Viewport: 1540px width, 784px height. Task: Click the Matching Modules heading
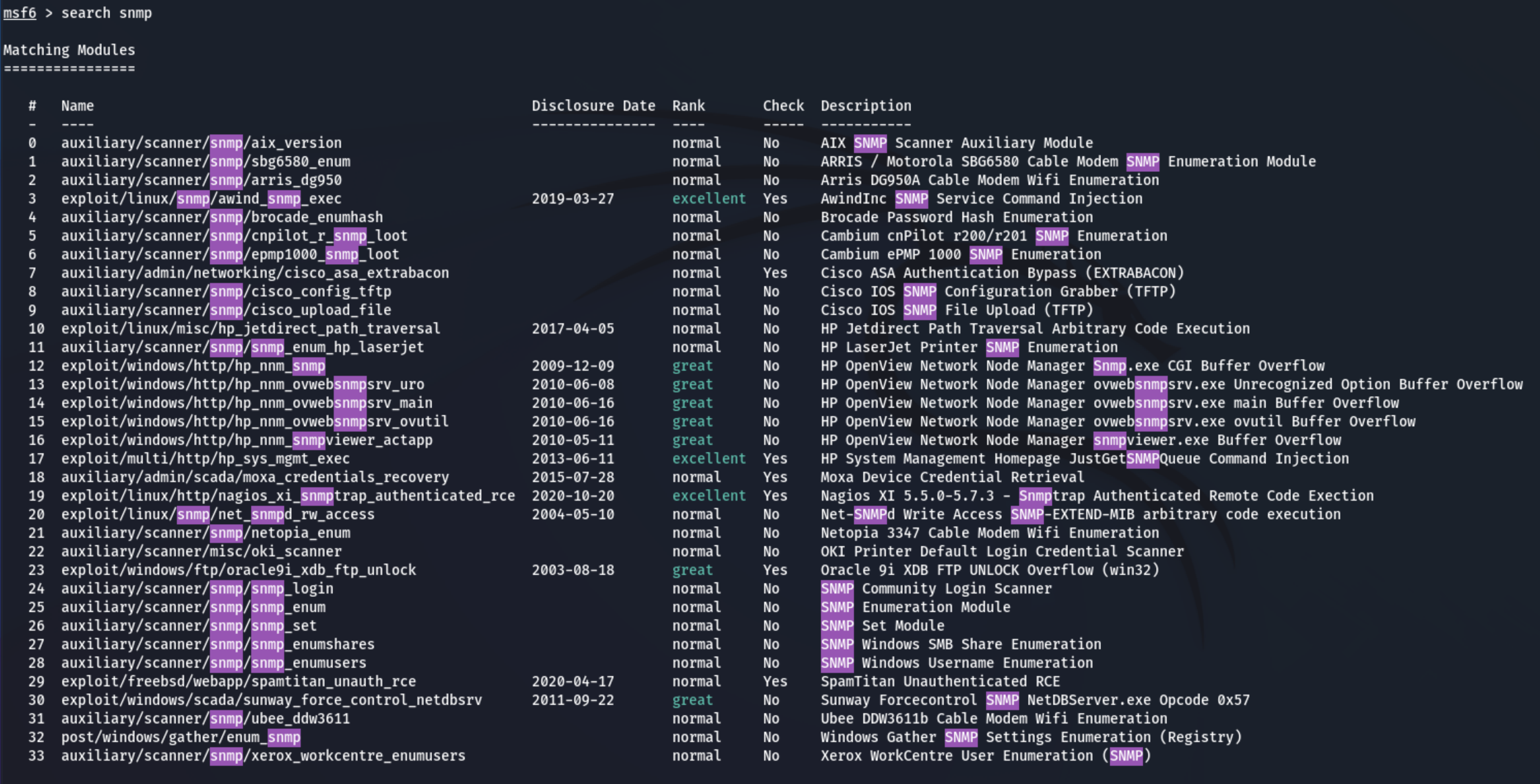[69, 50]
